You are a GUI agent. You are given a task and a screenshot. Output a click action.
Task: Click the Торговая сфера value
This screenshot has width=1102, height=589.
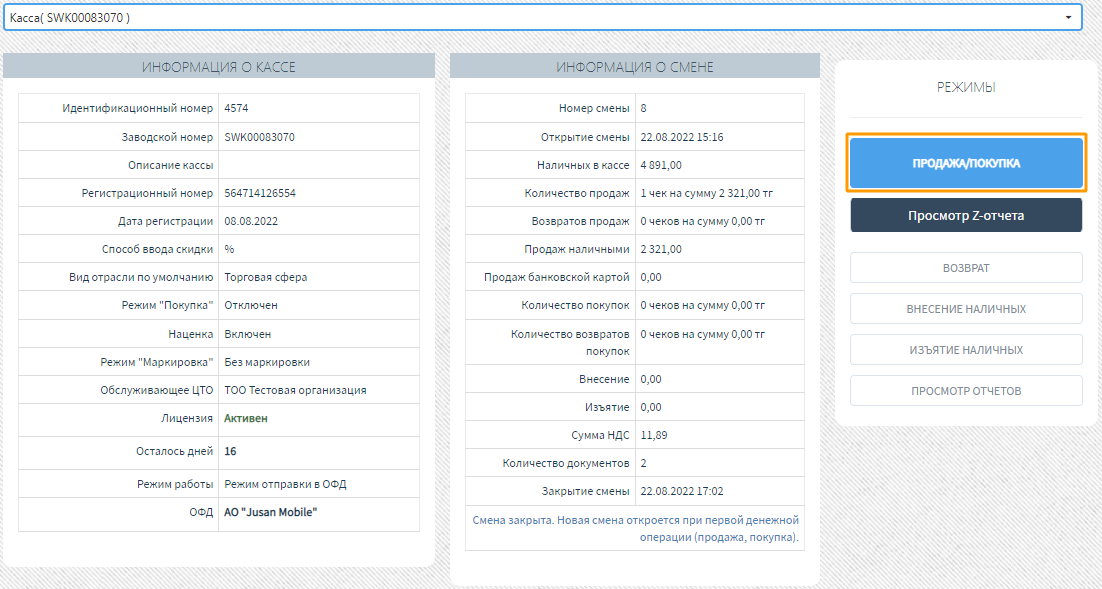[x=266, y=277]
